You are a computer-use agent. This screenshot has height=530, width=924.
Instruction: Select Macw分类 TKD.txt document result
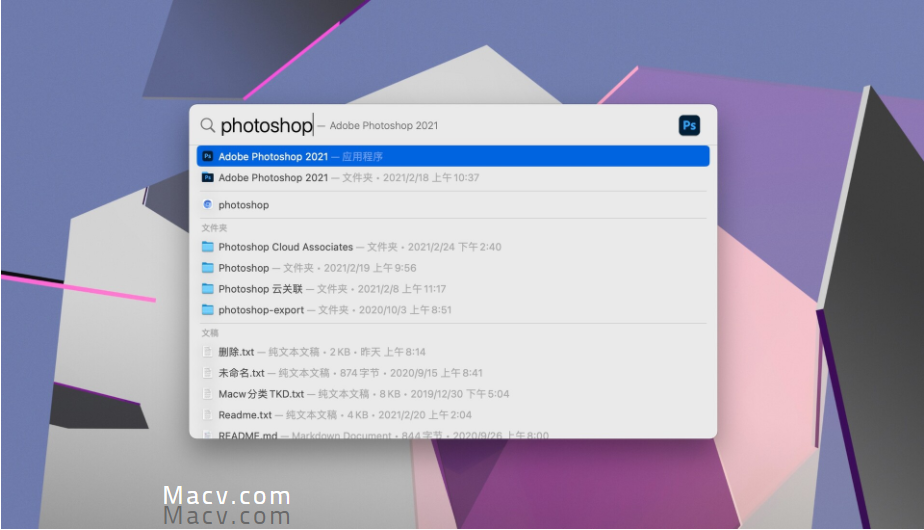pos(453,394)
